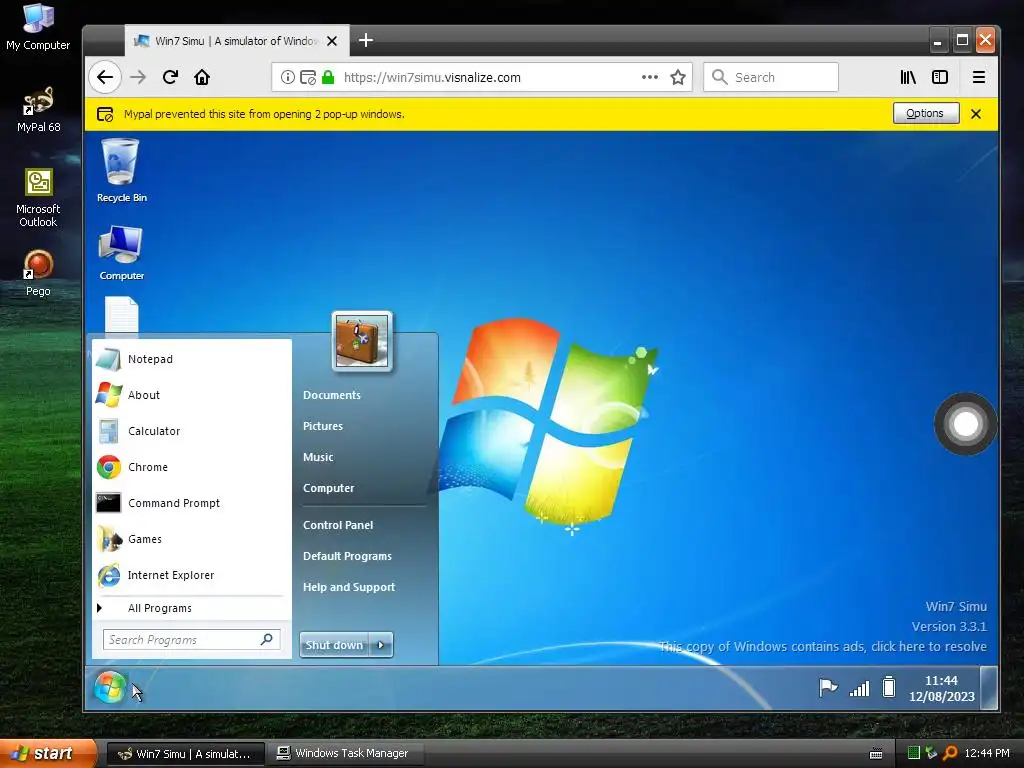Click the Action Center flag icon
The image size is (1024, 768).
(x=828, y=688)
